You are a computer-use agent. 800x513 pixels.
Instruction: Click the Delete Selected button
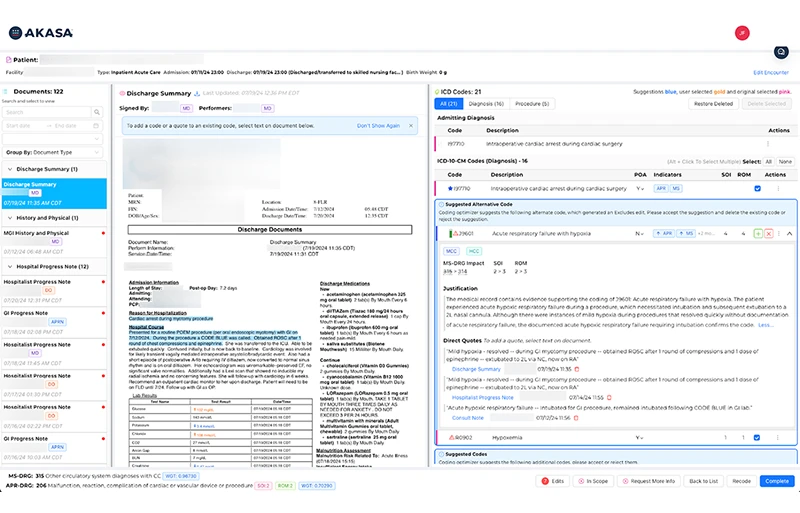[766, 104]
